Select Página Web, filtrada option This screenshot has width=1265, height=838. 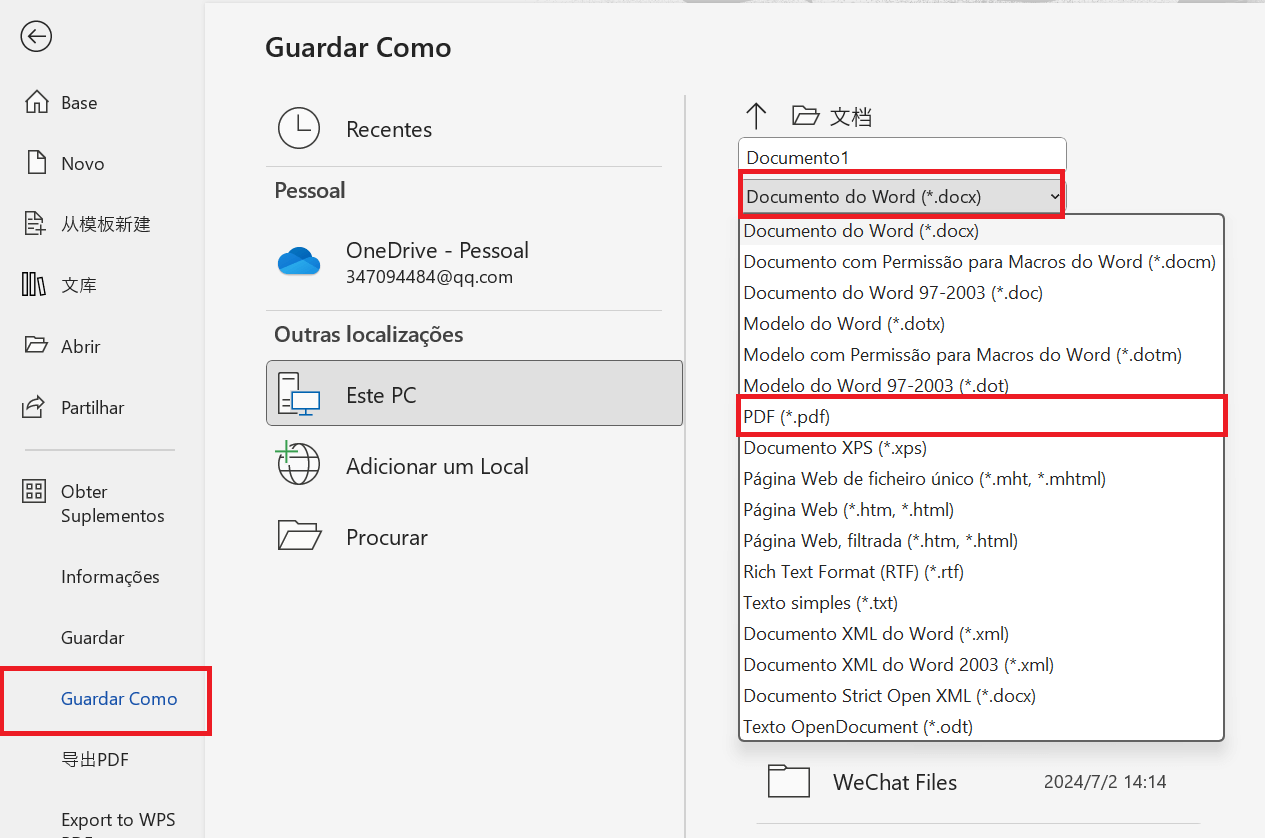tap(981, 541)
